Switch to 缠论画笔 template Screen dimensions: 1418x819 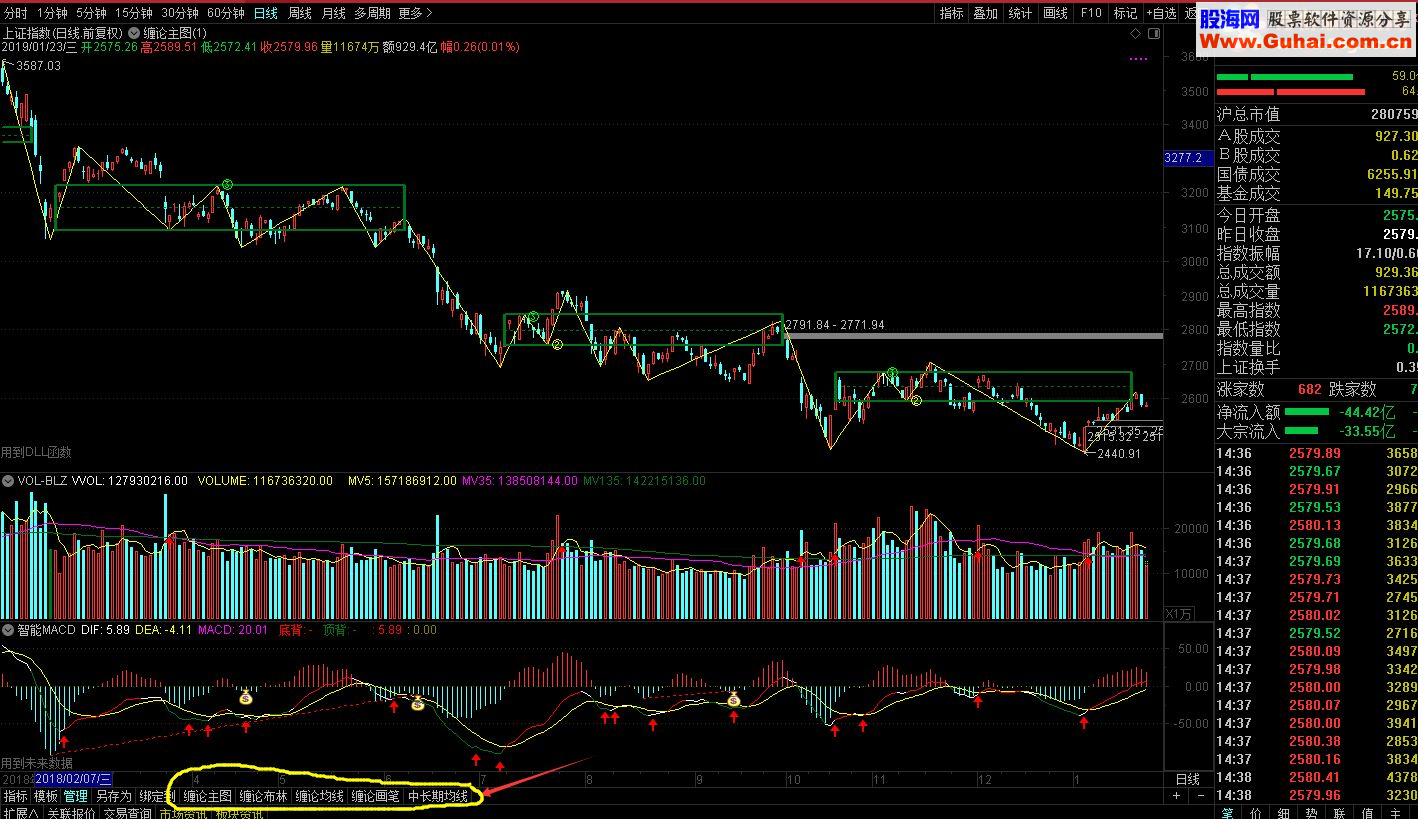coord(375,797)
